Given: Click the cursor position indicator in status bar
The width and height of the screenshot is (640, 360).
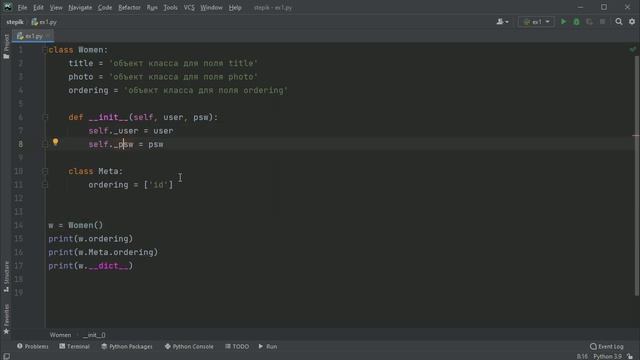Looking at the screenshot, I should (x=582, y=356).
